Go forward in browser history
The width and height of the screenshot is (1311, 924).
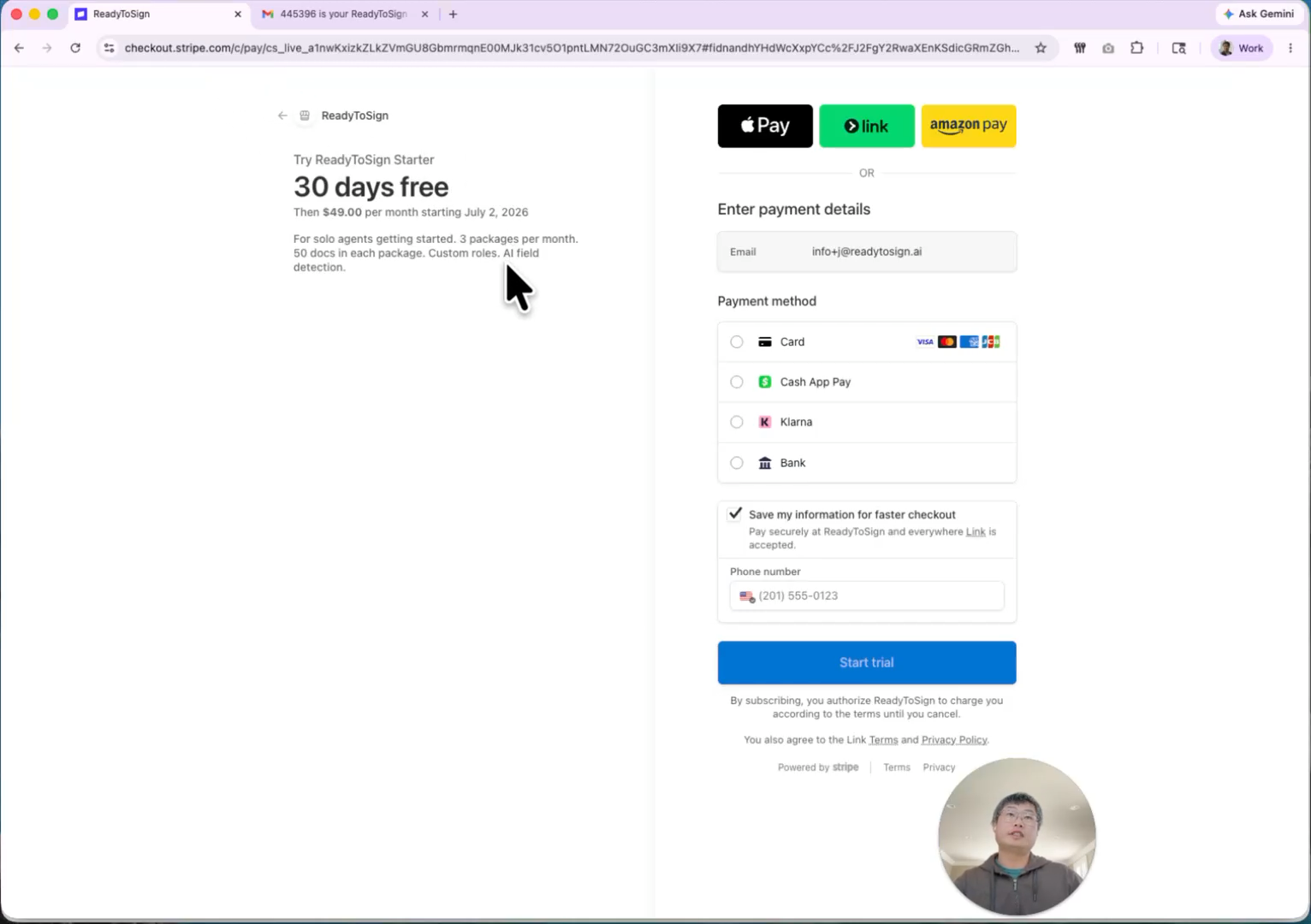[47, 48]
